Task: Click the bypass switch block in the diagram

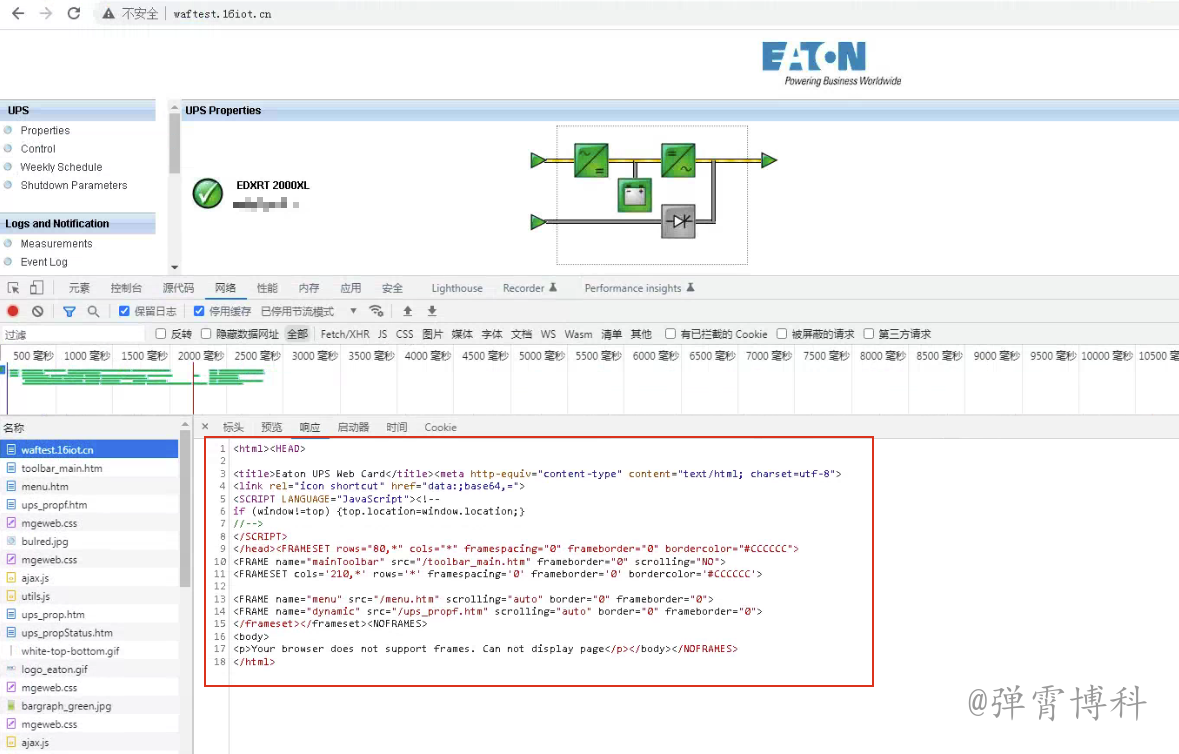Action: [678, 221]
